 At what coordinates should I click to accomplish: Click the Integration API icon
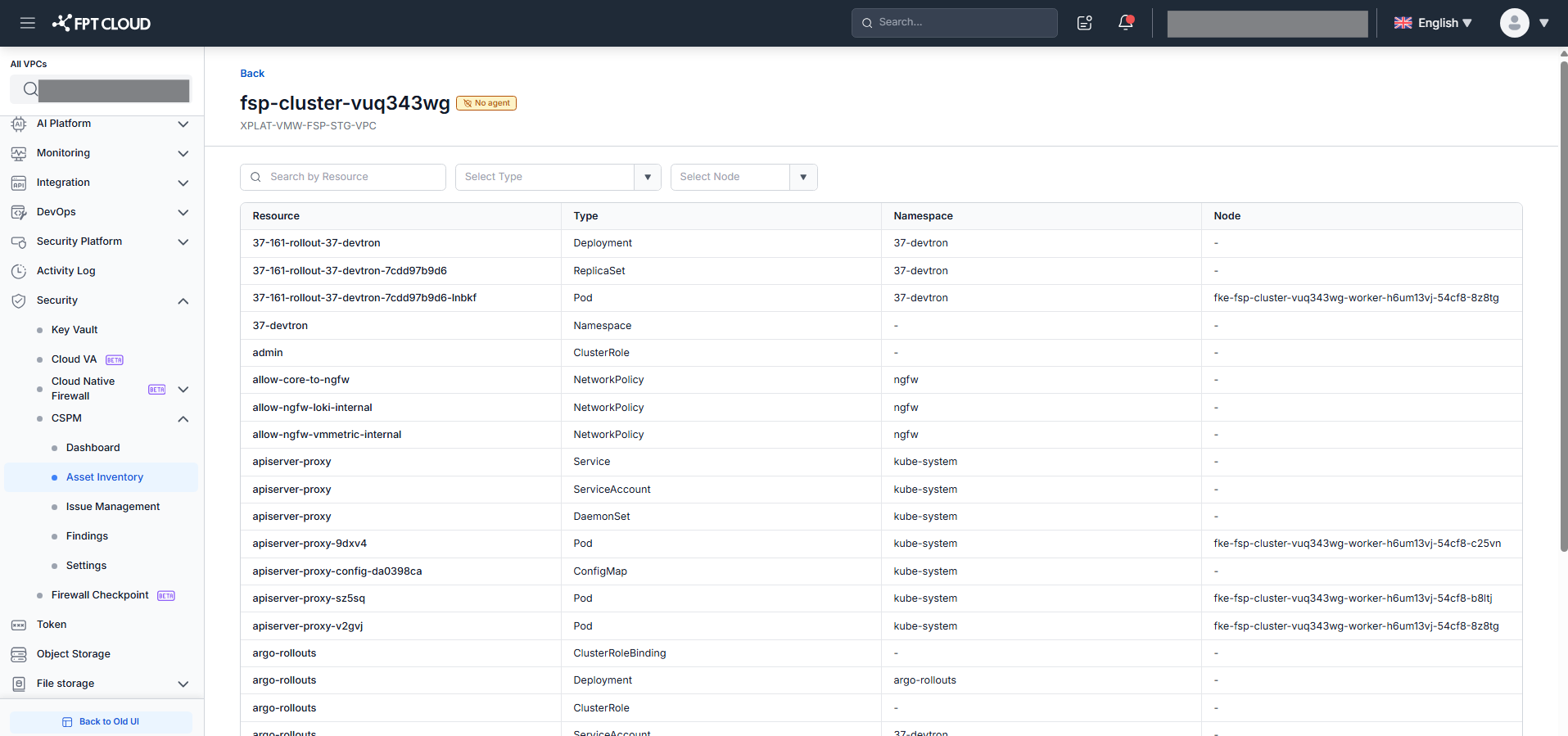[19, 183]
